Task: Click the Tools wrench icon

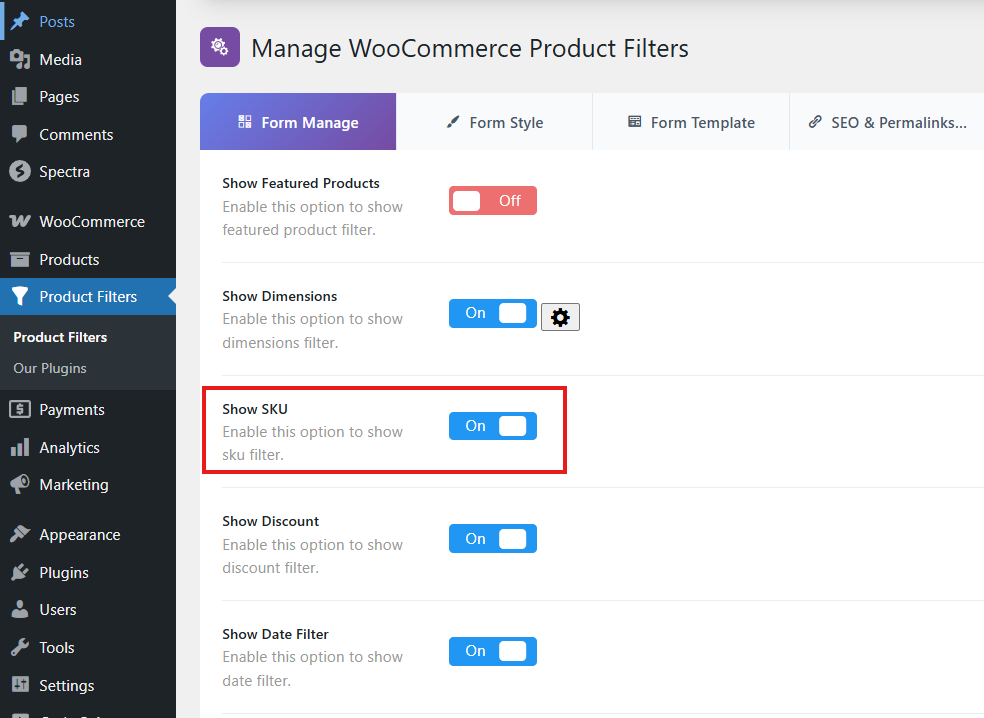Action: click(20, 647)
